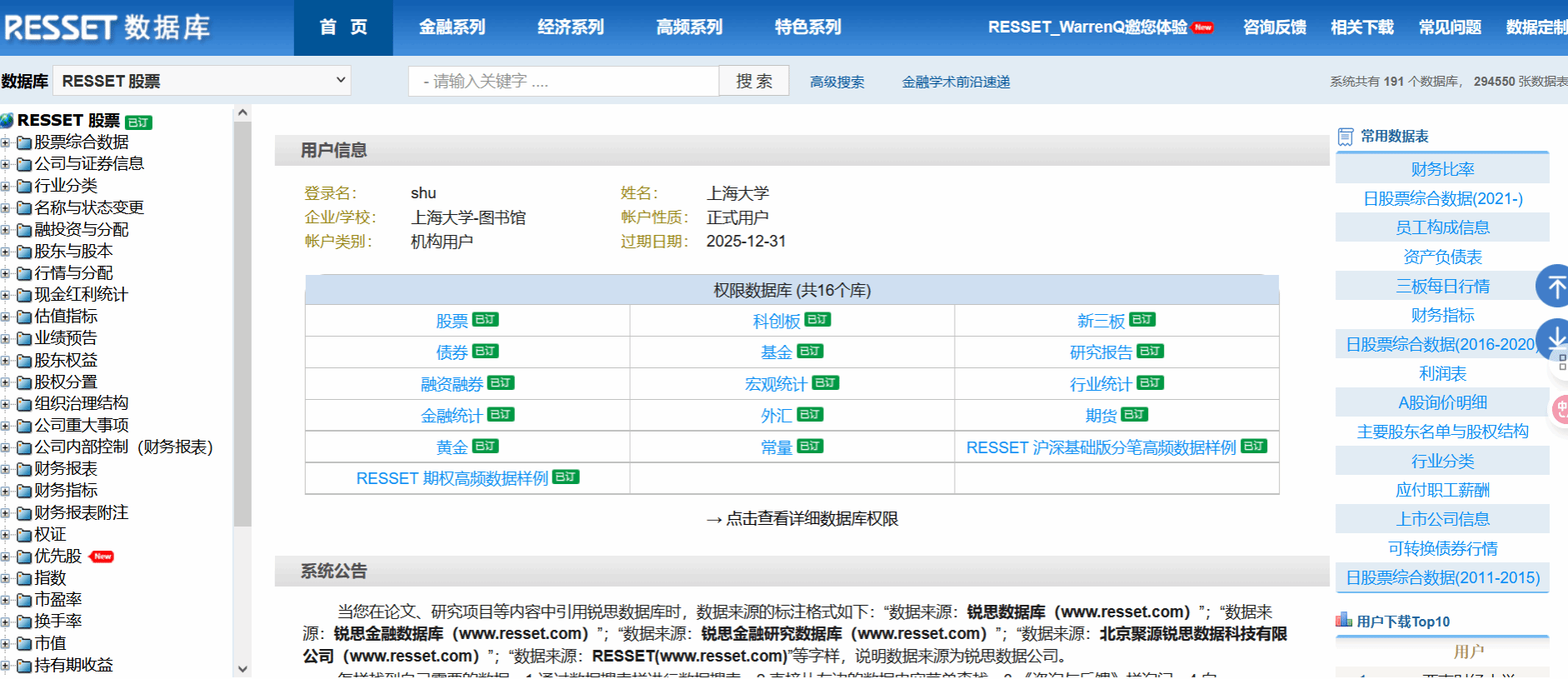Click the 常用数据表 document icon
The width and height of the screenshot is (1568, 679).
coord(1346,137)
